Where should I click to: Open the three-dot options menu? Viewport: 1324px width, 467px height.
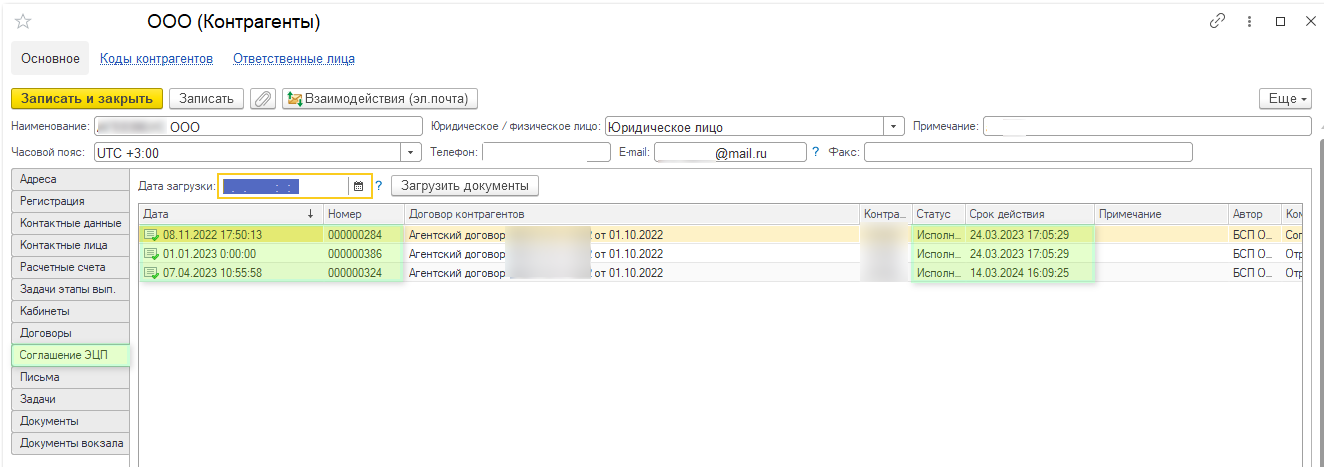pos(1249,21)
